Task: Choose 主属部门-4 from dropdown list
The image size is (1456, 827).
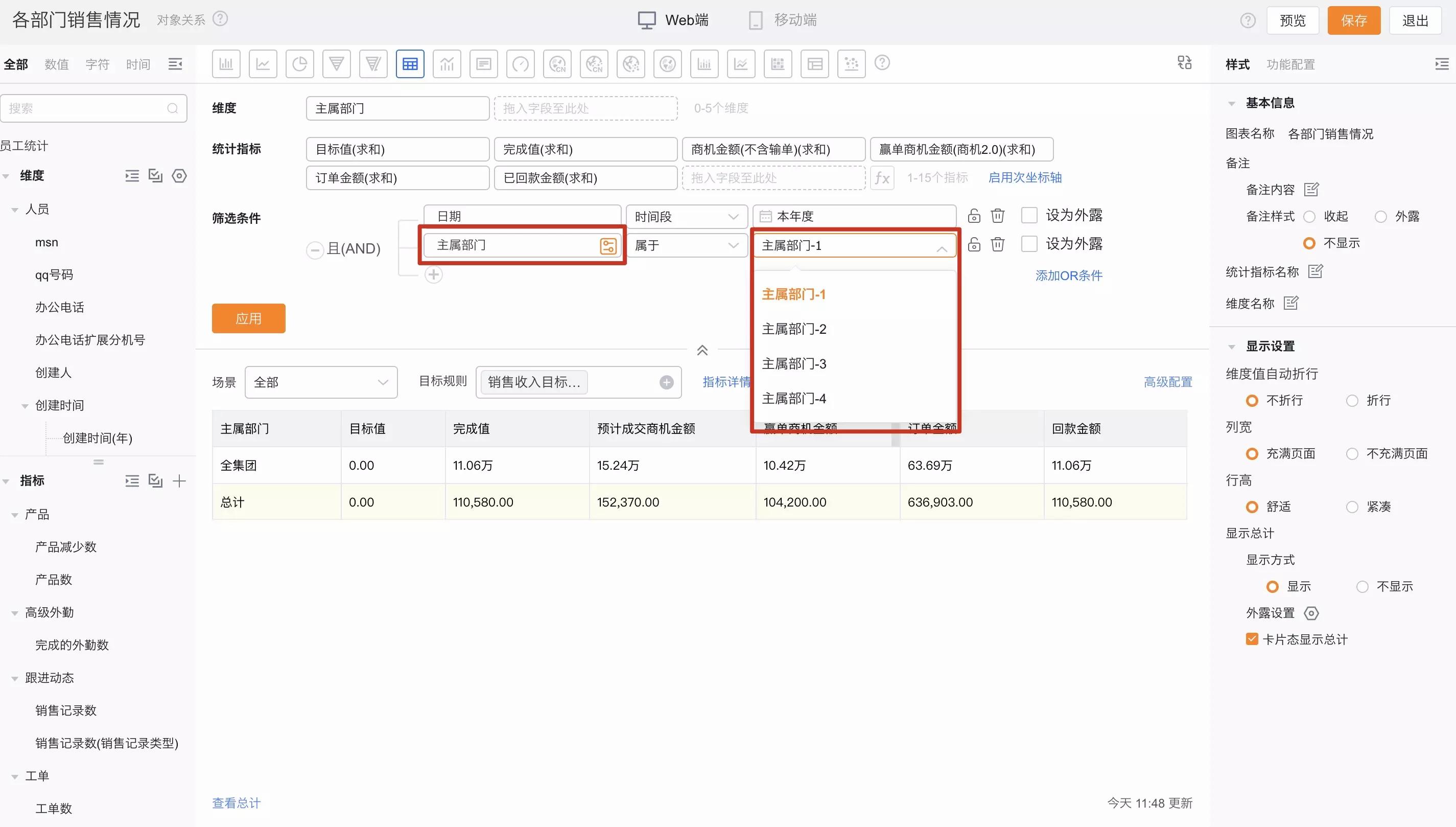Action: (793, 398)
